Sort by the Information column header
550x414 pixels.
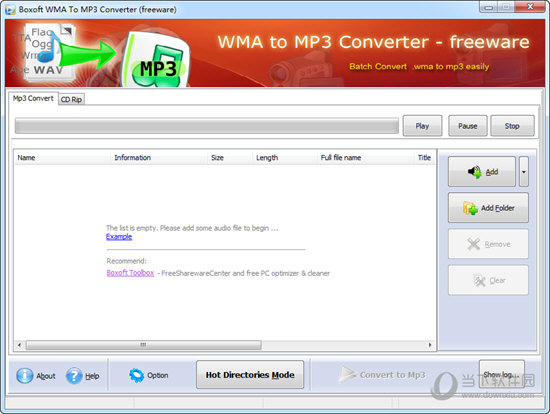pyautogui.click(x=159, y=158)
